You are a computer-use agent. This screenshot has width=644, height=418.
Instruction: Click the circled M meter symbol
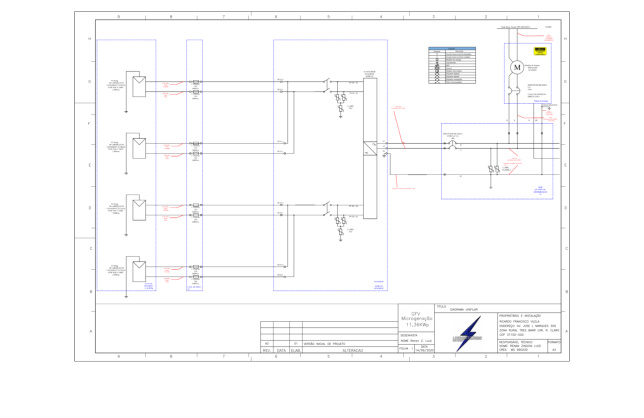517,67
